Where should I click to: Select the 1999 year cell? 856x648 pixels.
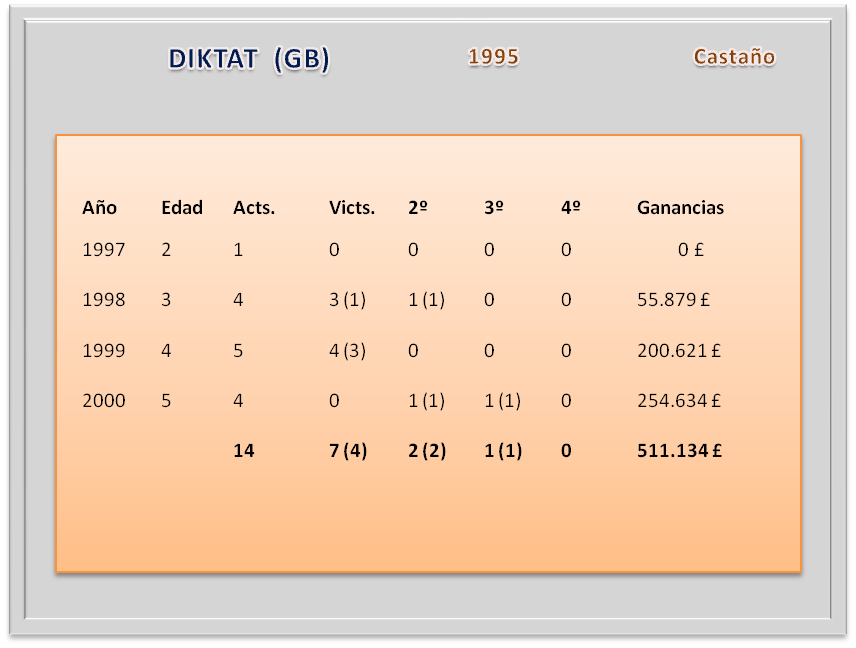click(104, 351)
